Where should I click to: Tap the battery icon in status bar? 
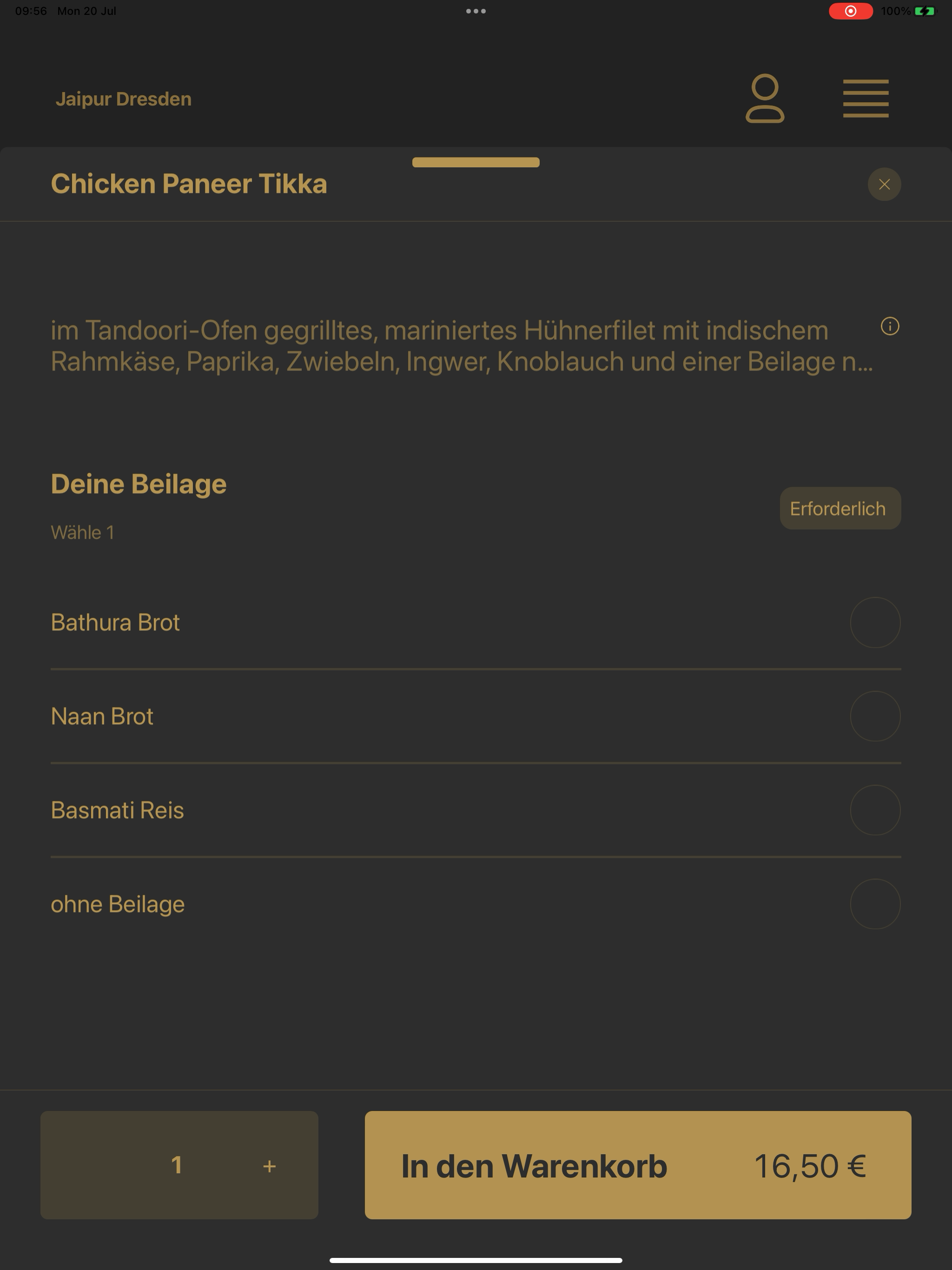coord(925,11)
